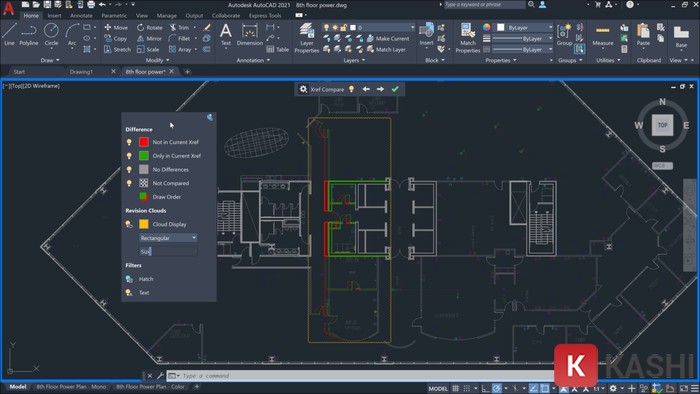This screenshot has width=700, height=394.
Task: Pin the Xref Compare settings panel
Action: click(210, 117)
